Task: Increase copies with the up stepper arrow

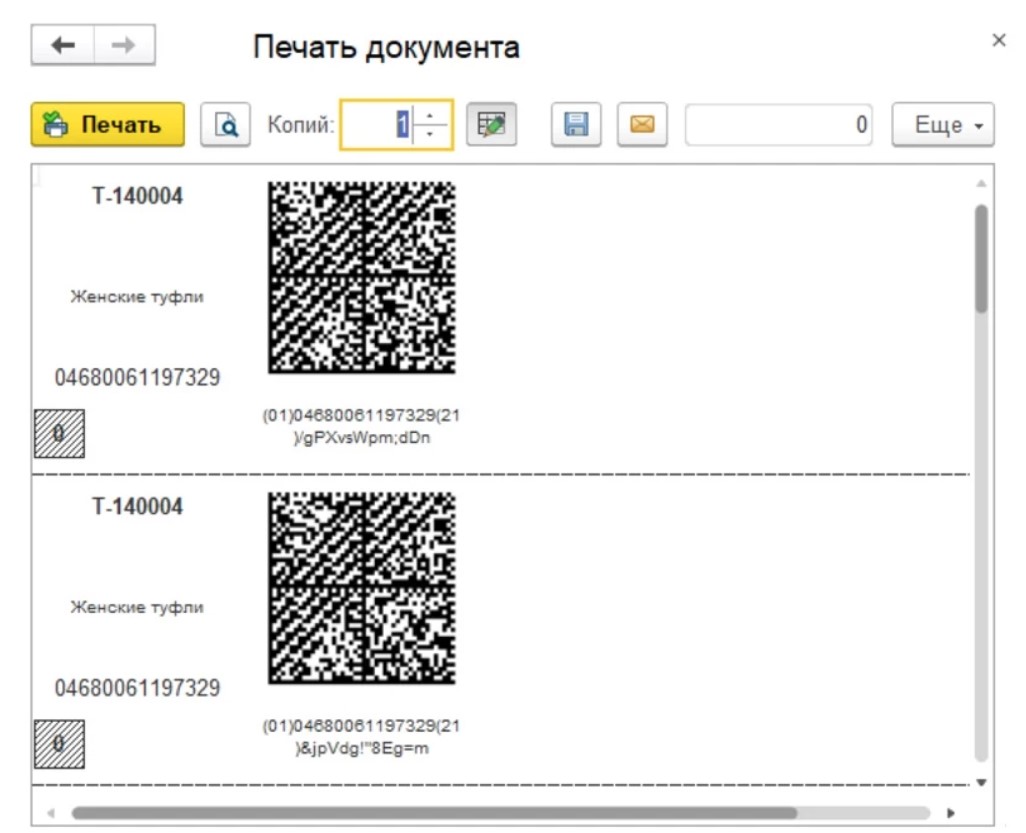Action: pos(431,116)
